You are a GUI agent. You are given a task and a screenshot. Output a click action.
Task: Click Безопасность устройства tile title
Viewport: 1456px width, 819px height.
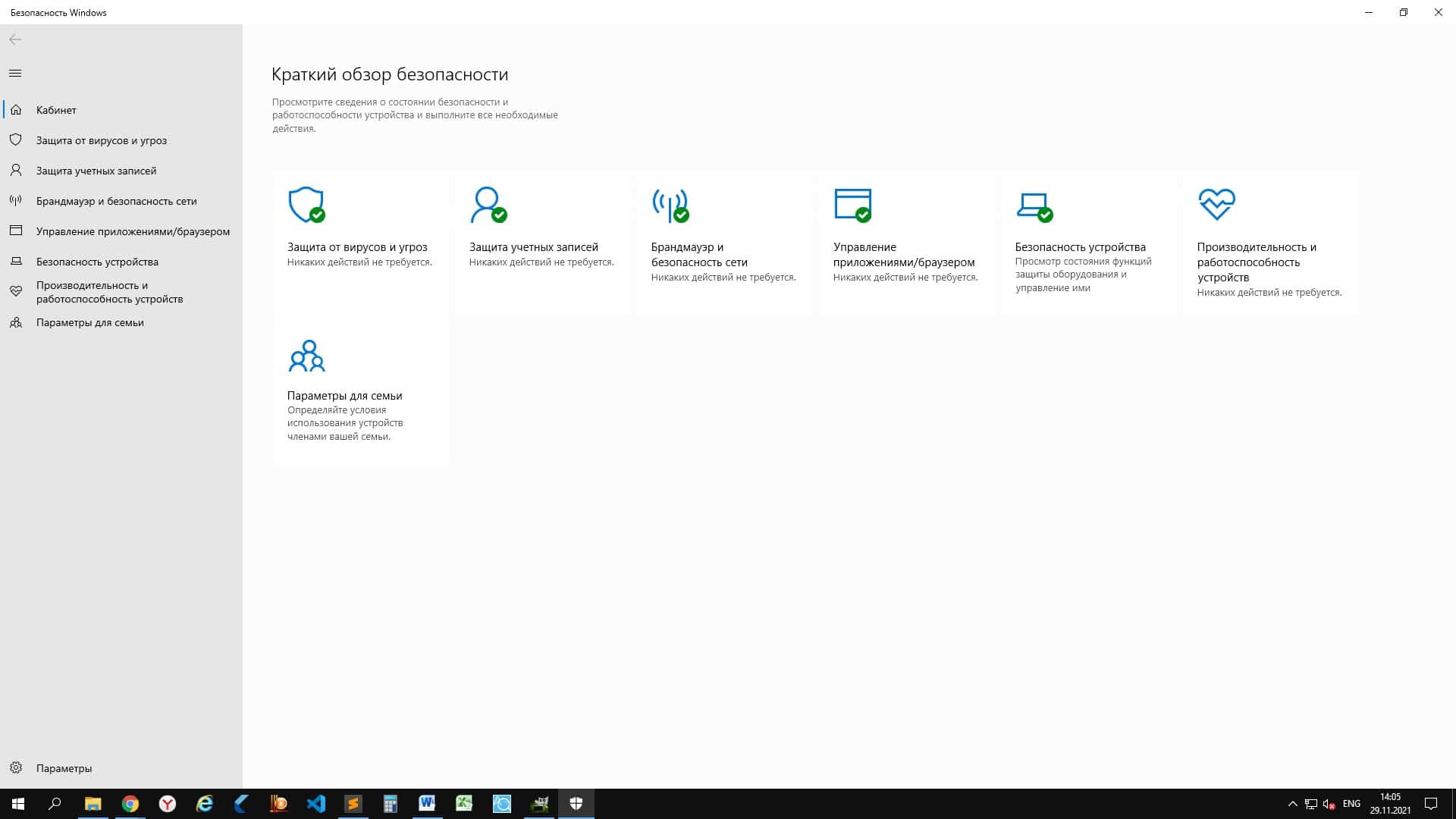click(x=1080, y=247)
